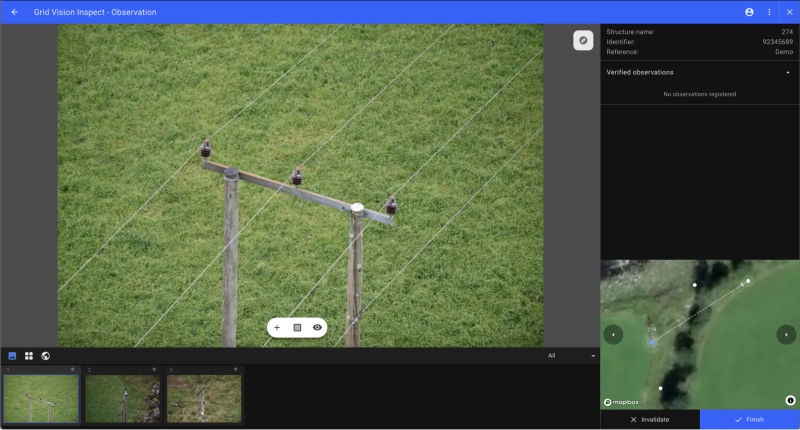Toggle star on thumbnail 1
Viewport: 800px width, 430px height.
[73, 369]
